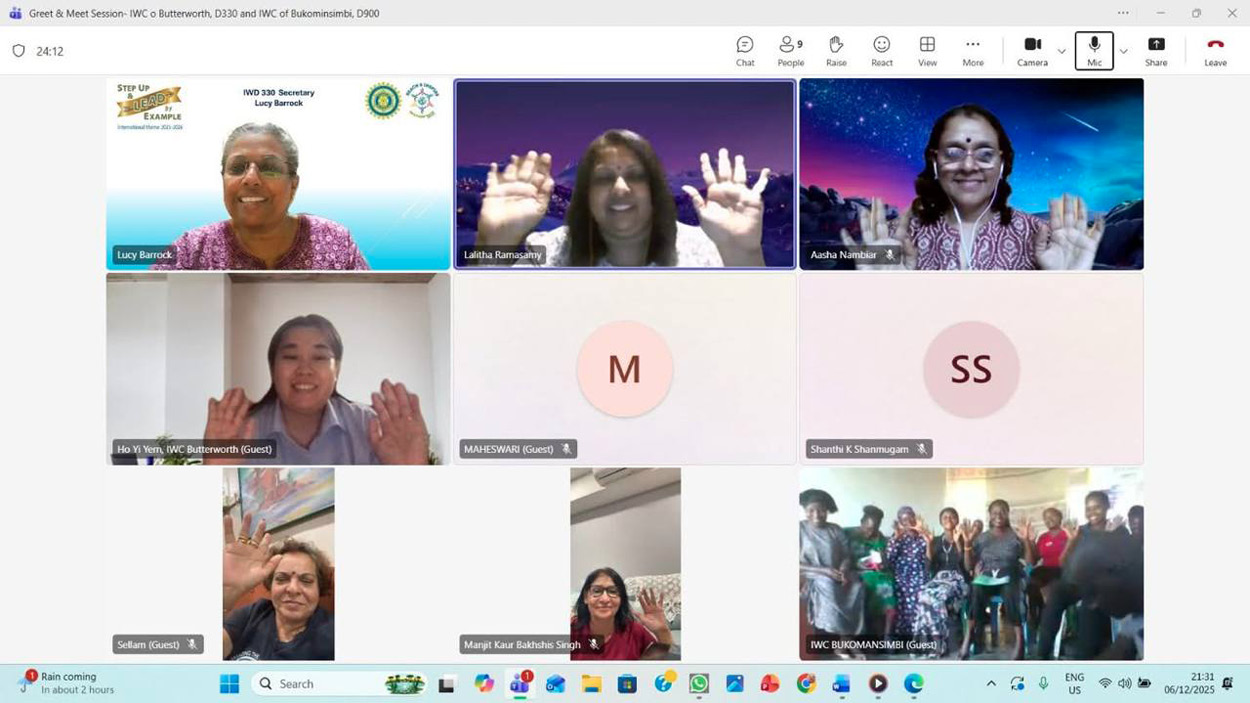Show hidden system tray icons chevron
The image size is (1250, 703).
click(x=991, y=684)
